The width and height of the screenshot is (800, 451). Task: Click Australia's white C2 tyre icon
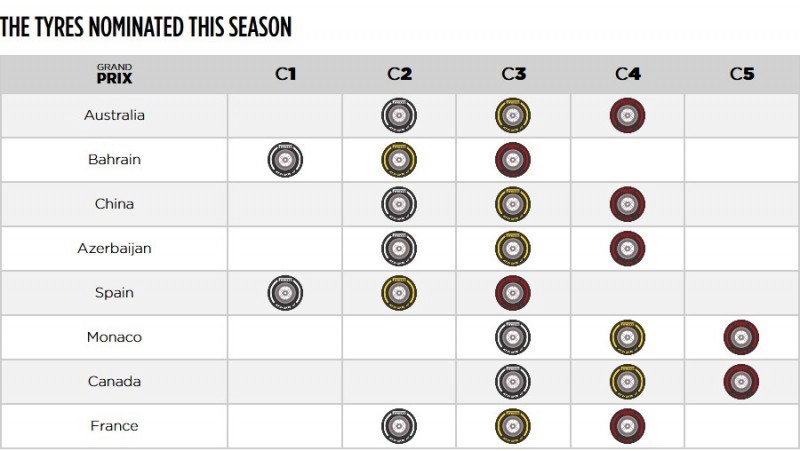[x=399, y=116]
